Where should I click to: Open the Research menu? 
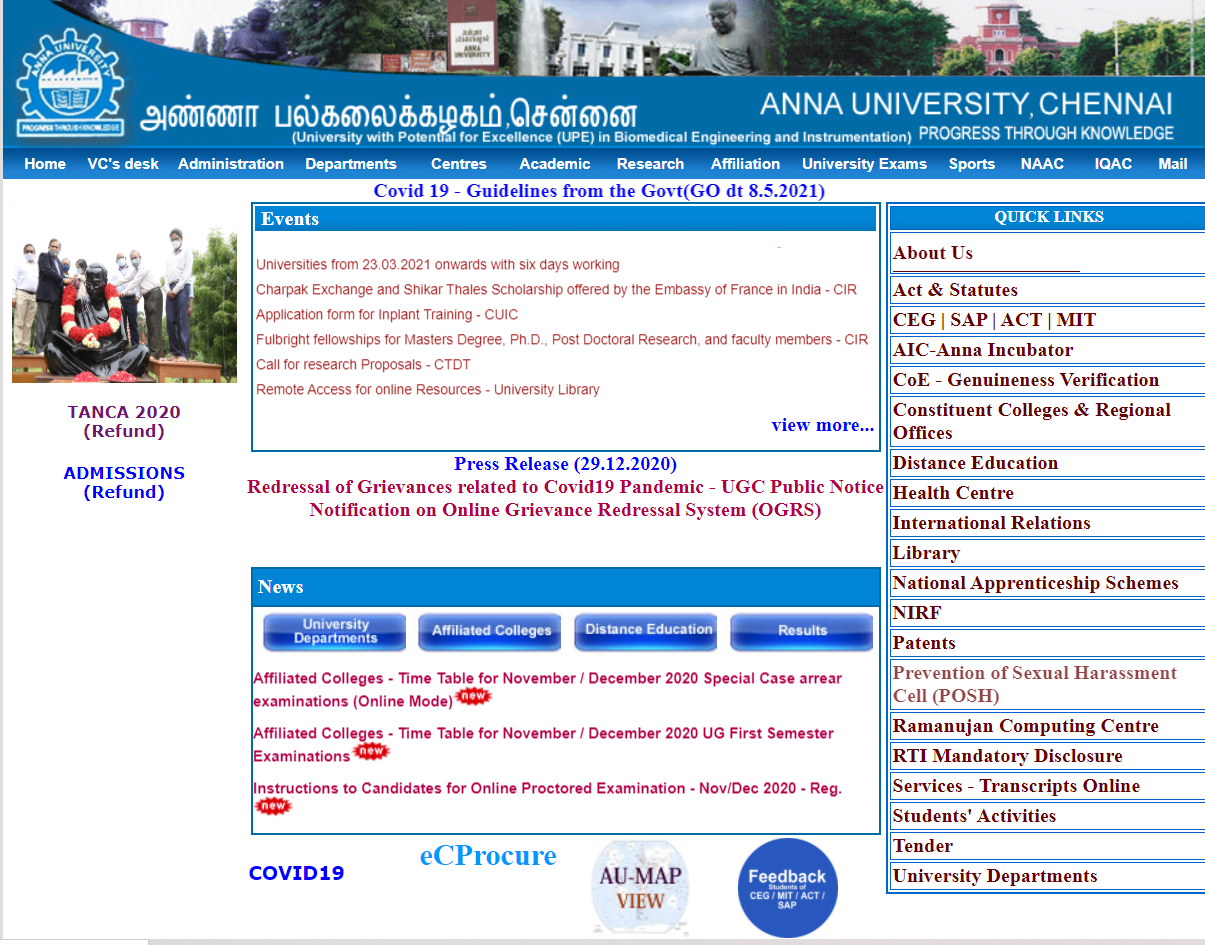coord(650,164)
